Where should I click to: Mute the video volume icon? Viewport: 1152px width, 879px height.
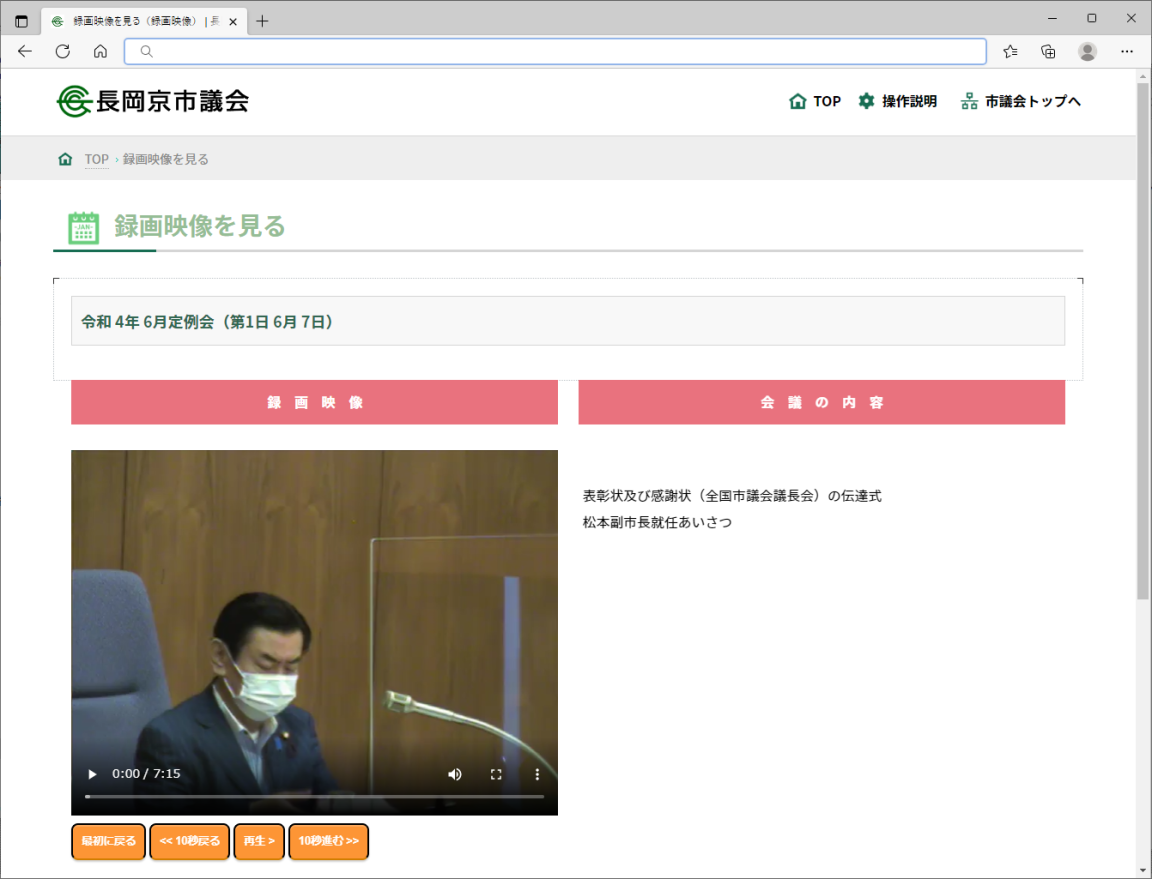[x=455, y=774]
